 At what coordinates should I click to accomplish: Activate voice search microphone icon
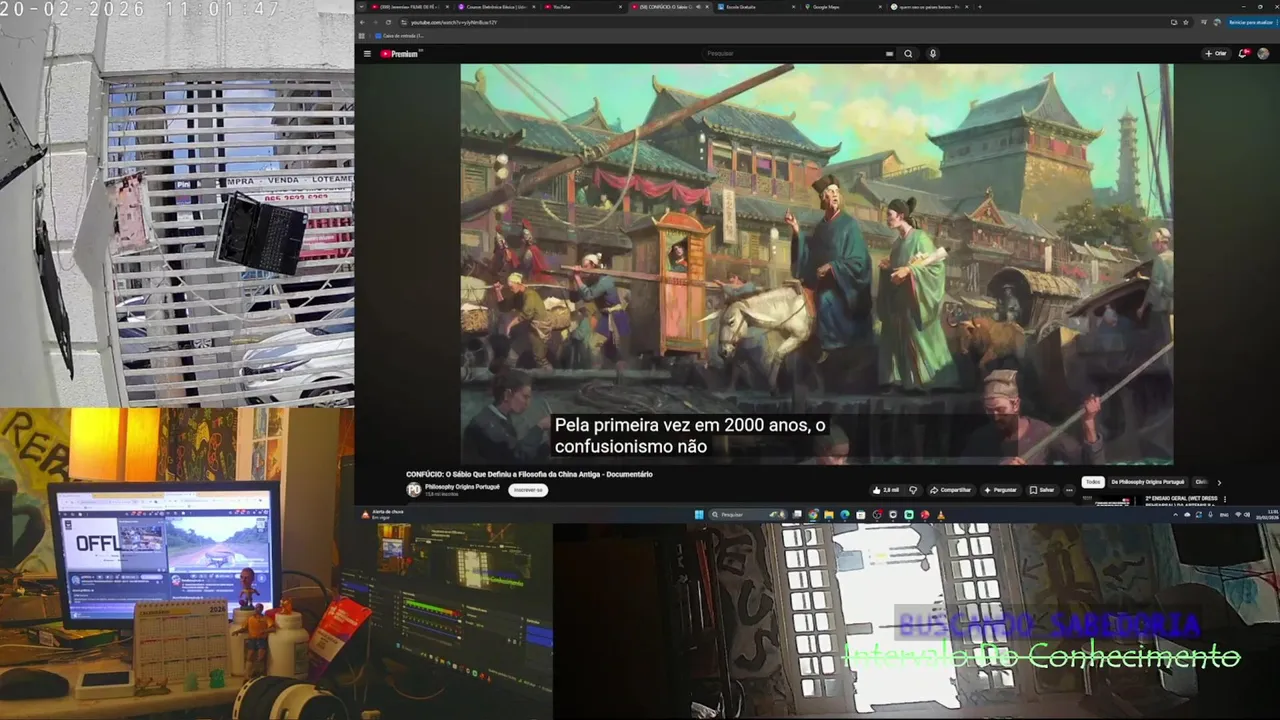coord(933,54)
